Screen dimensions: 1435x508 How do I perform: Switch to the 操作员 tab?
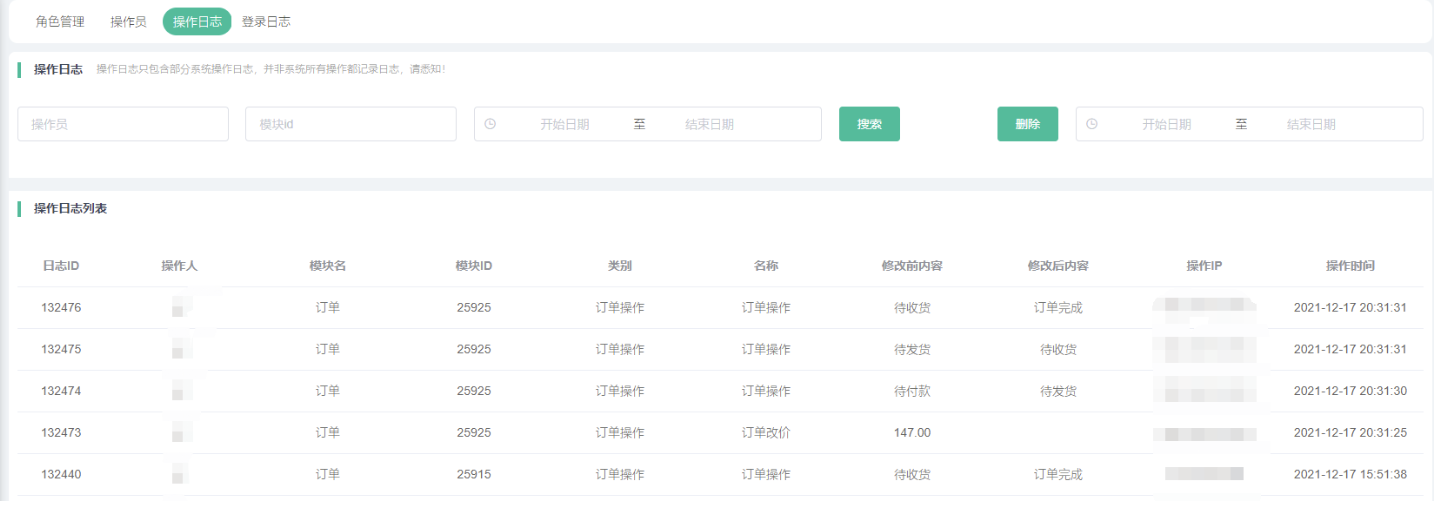[128, 21]
